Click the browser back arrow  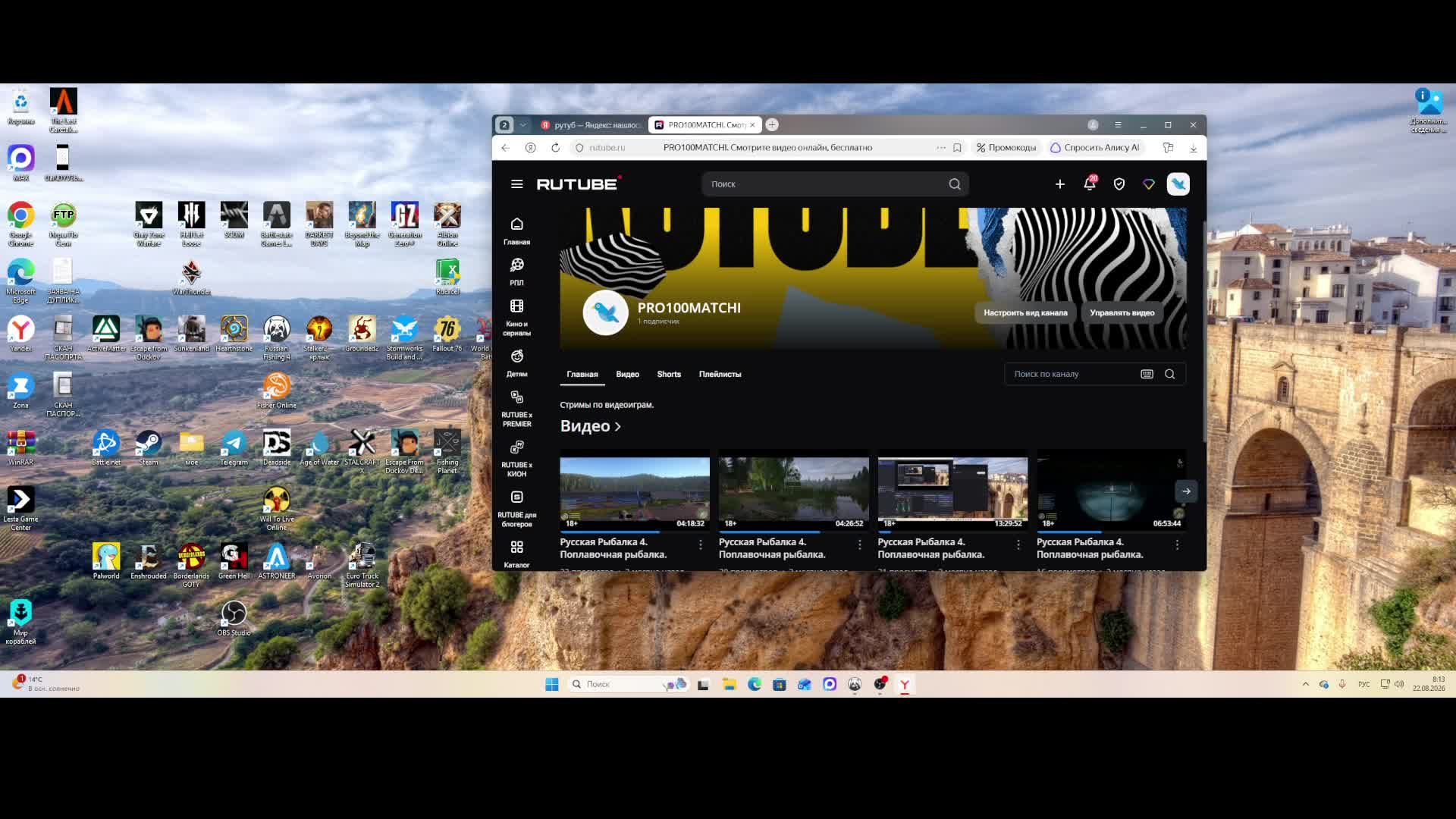point(506,148)
